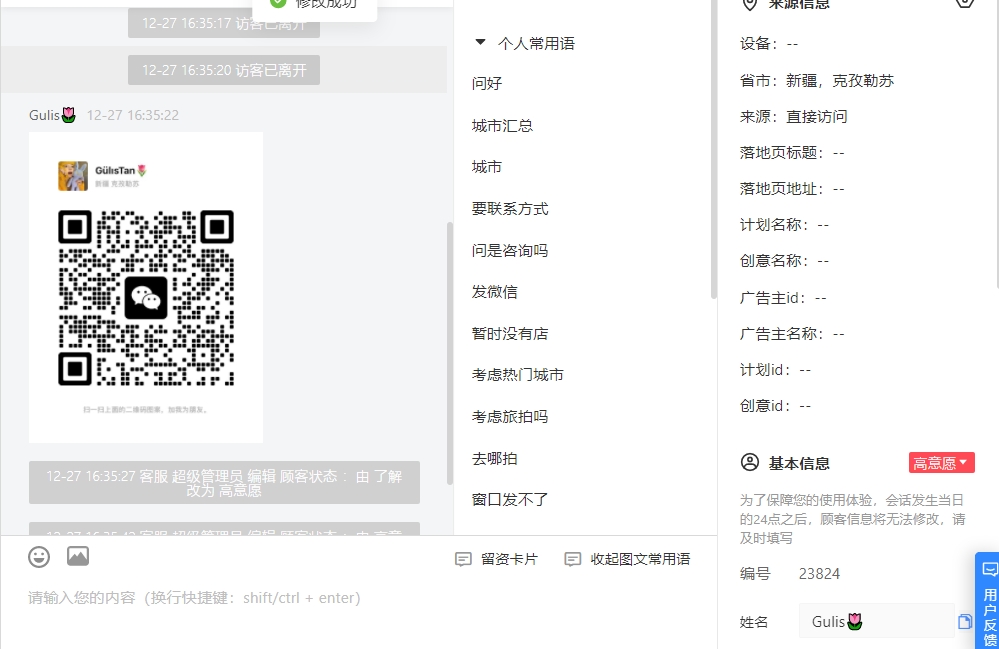Select the 要联系方式 quick phrase

click(510, 209)
